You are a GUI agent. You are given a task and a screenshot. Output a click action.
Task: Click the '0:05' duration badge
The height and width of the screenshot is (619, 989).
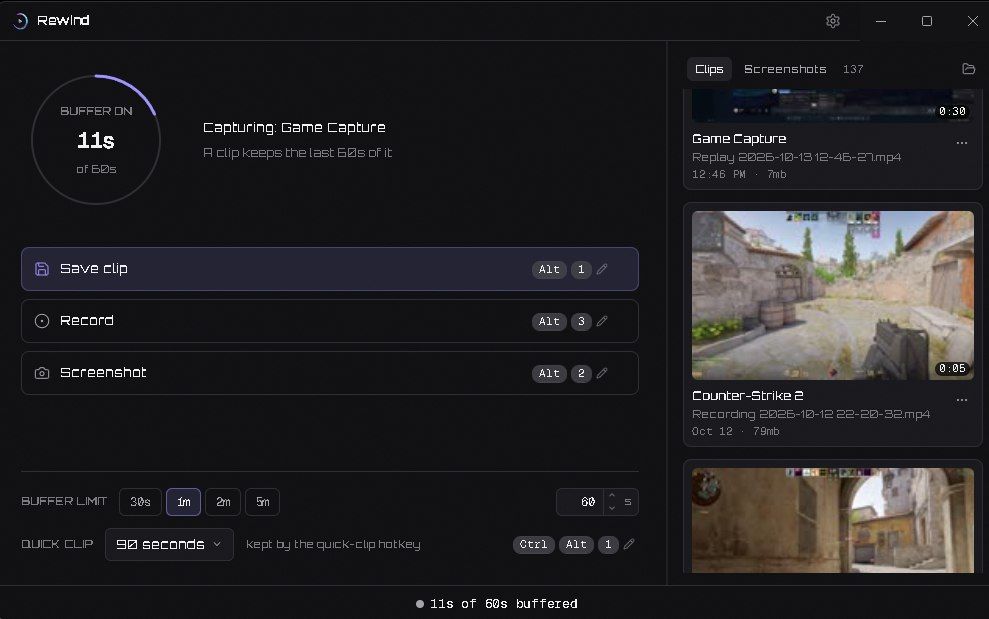coord(952,368)
